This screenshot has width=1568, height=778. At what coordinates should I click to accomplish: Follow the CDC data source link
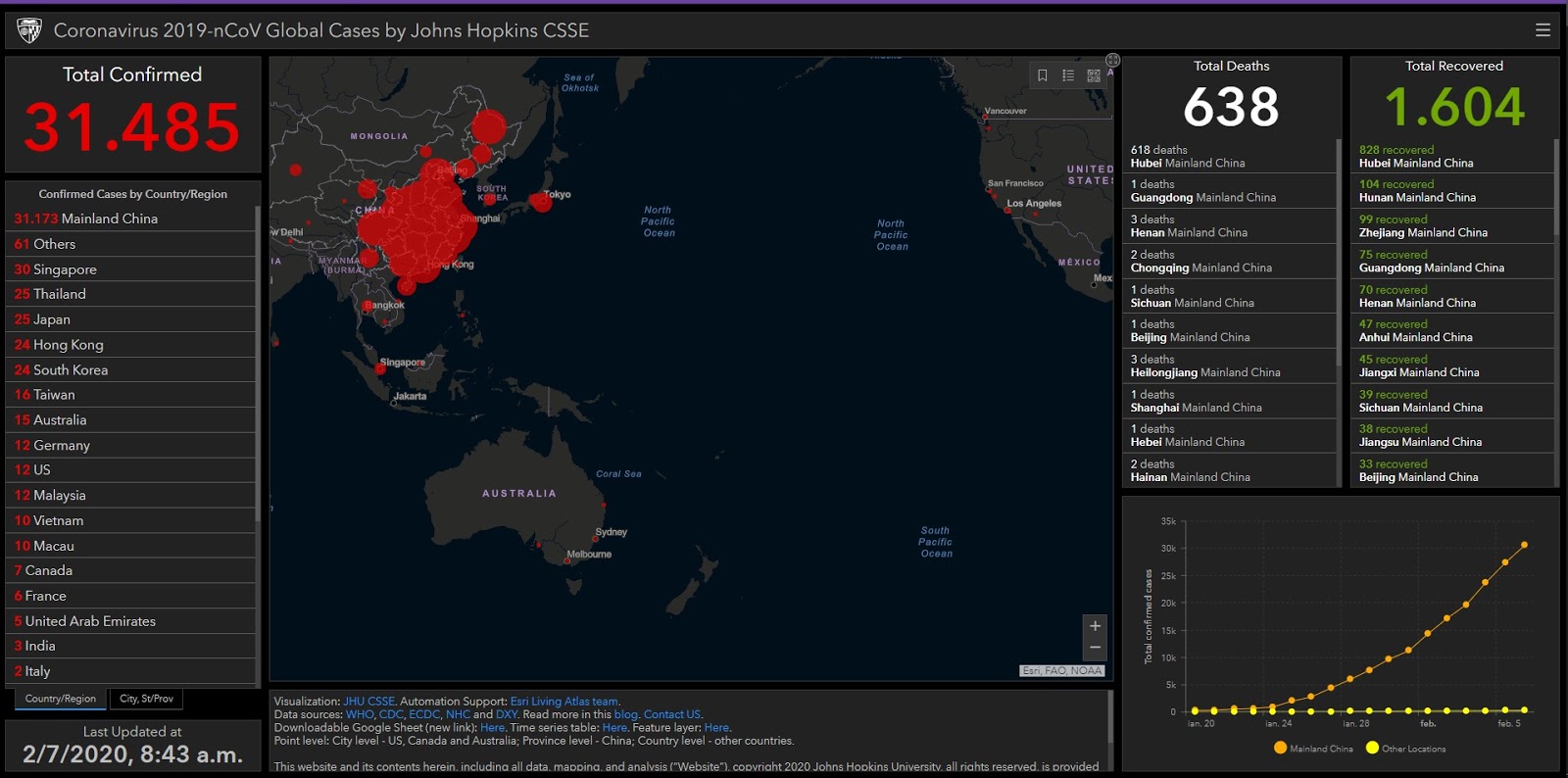(x=391, y=714)
